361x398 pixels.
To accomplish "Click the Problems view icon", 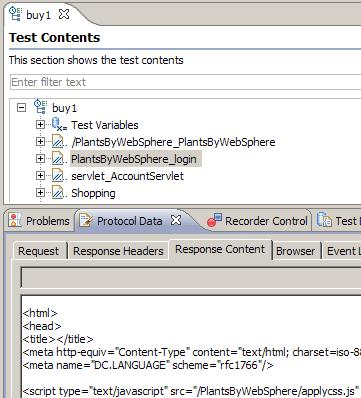I will pyautogui.click(x=15, y=220).
